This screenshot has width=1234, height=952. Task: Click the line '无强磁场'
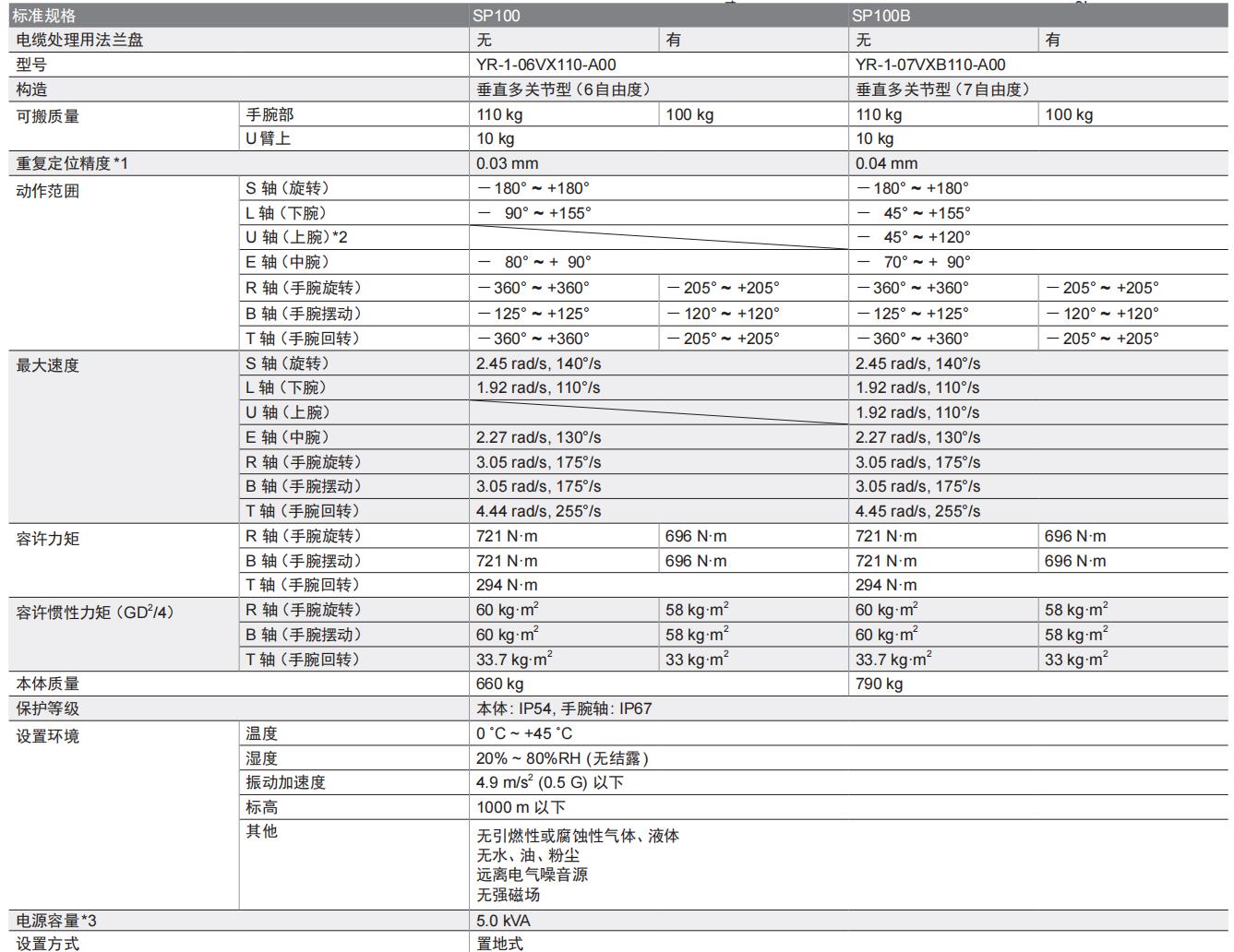[509, 895]
